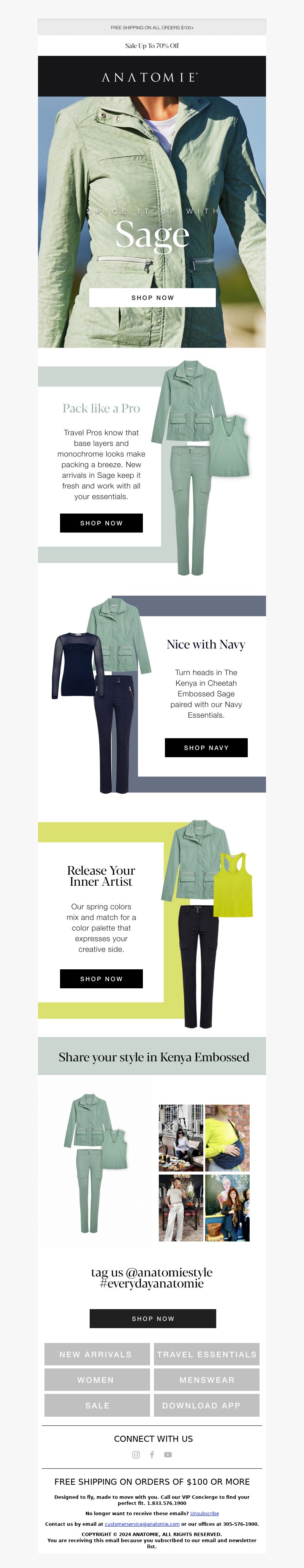Screen dimensions: 304x1568
Task: Click the Sale Up To 70% Off link
Action: (x=152, y=46)
